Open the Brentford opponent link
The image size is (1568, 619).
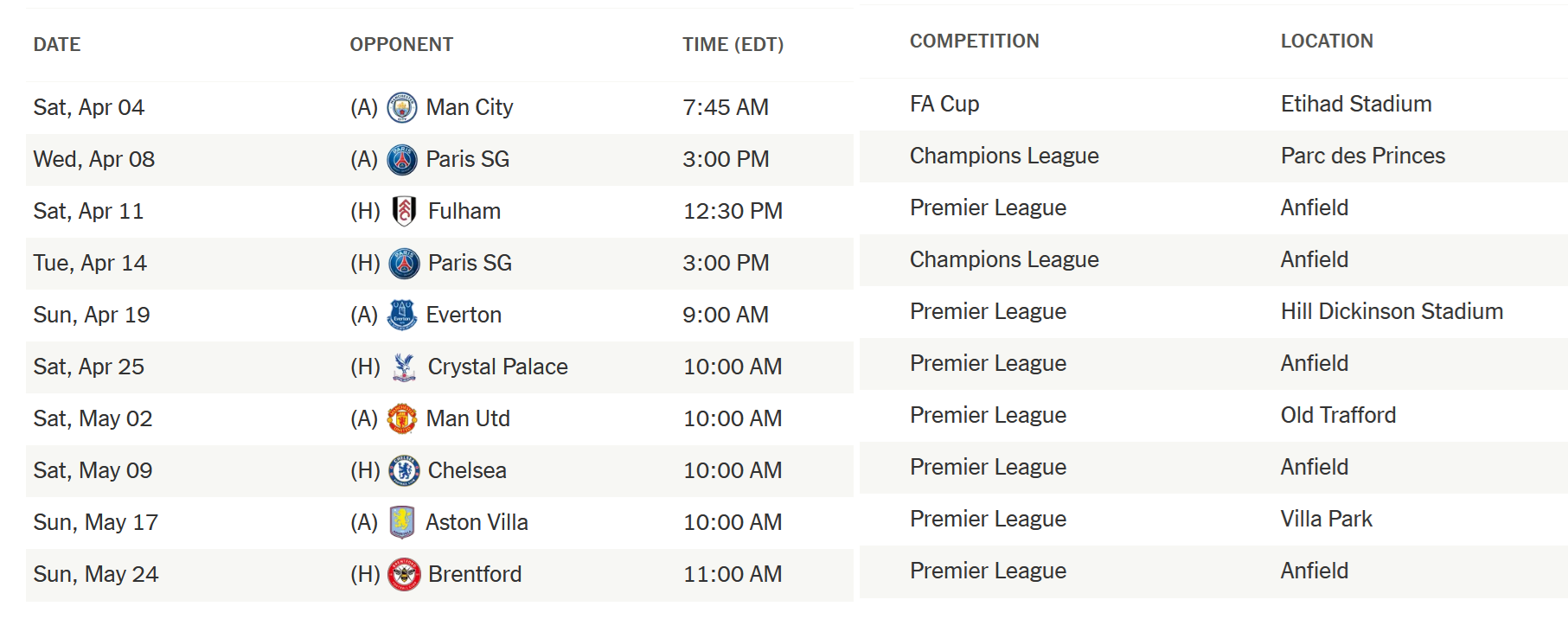[x=475, y=574]
